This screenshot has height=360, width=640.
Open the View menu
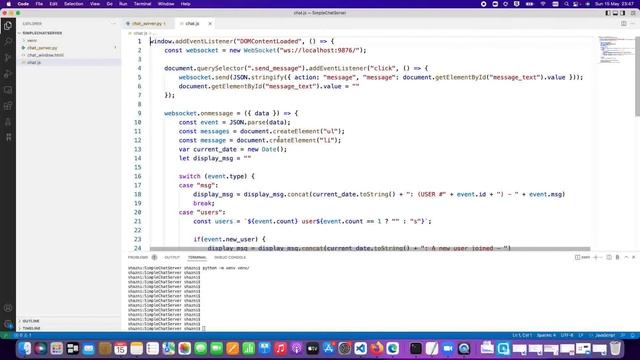[95, 4]
